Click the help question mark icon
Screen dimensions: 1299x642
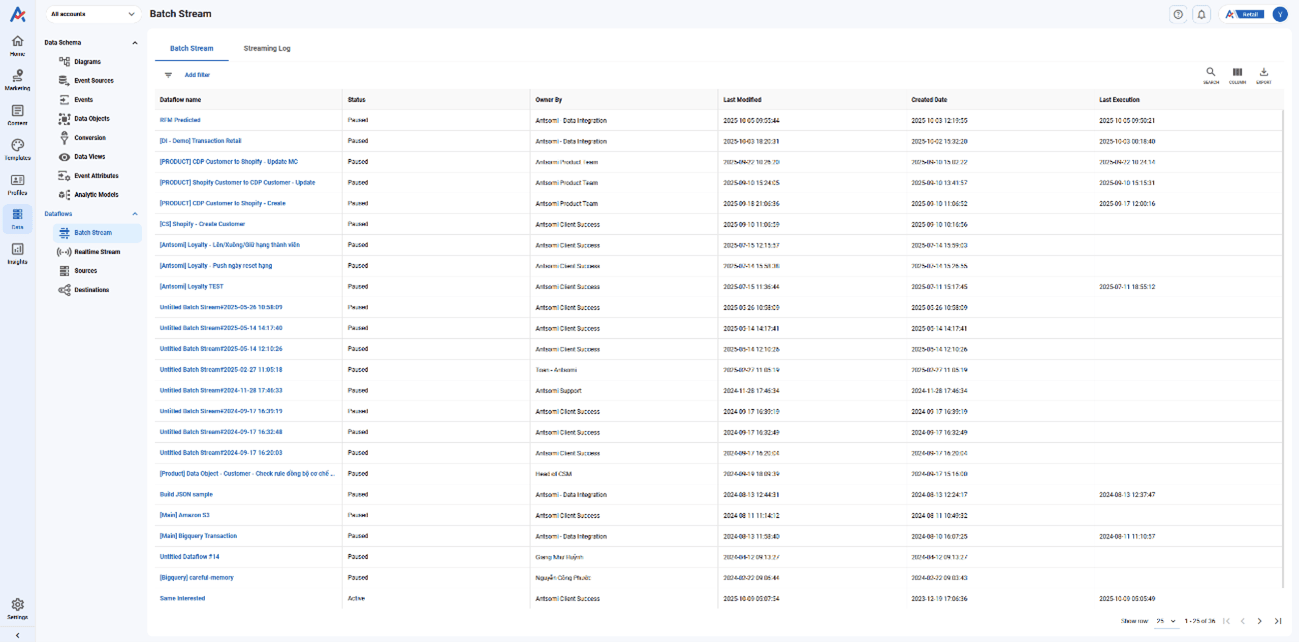tap(1178, 14)
